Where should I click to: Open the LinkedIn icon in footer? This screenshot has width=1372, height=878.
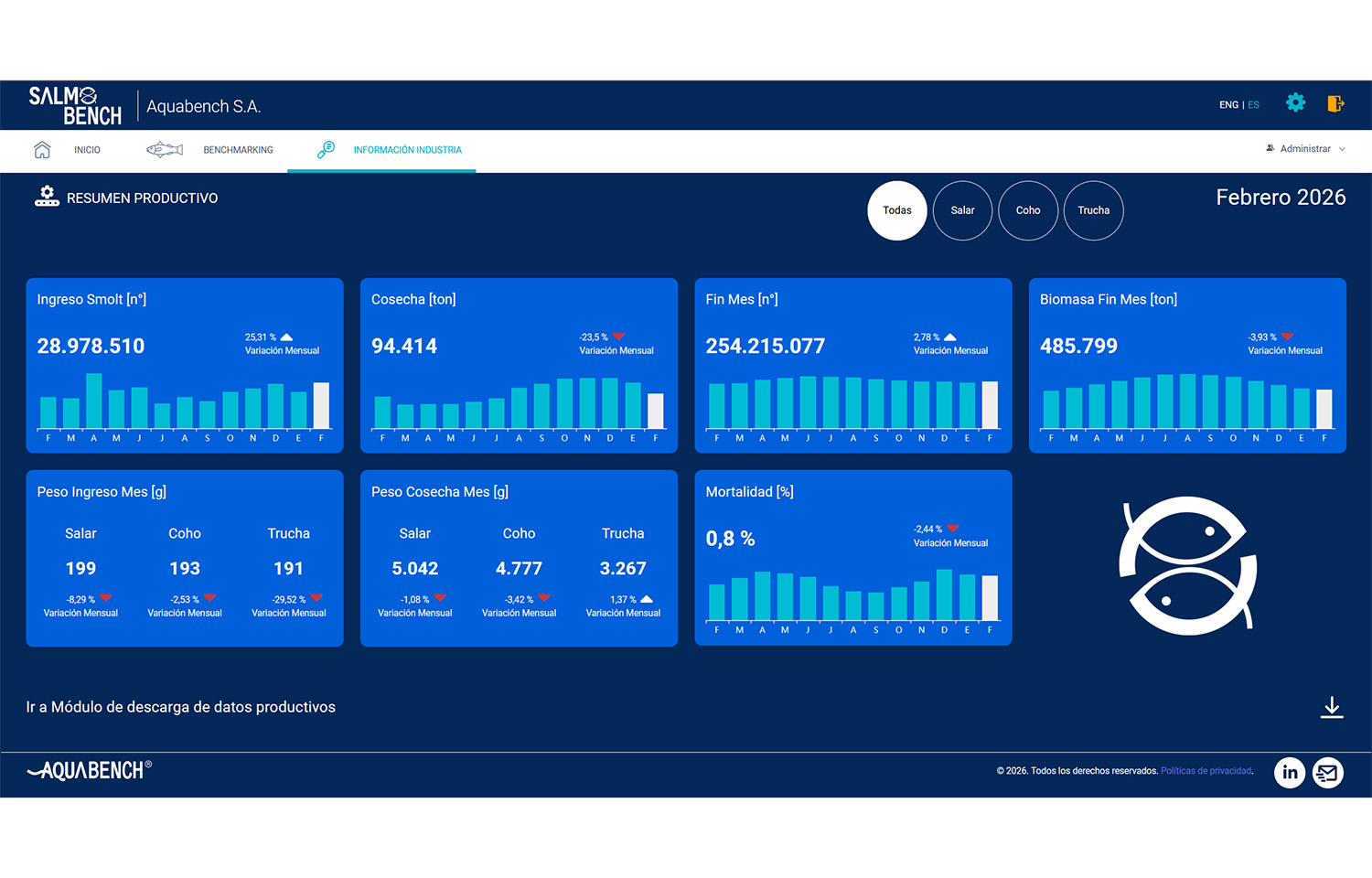click(x=1290, y=772)
